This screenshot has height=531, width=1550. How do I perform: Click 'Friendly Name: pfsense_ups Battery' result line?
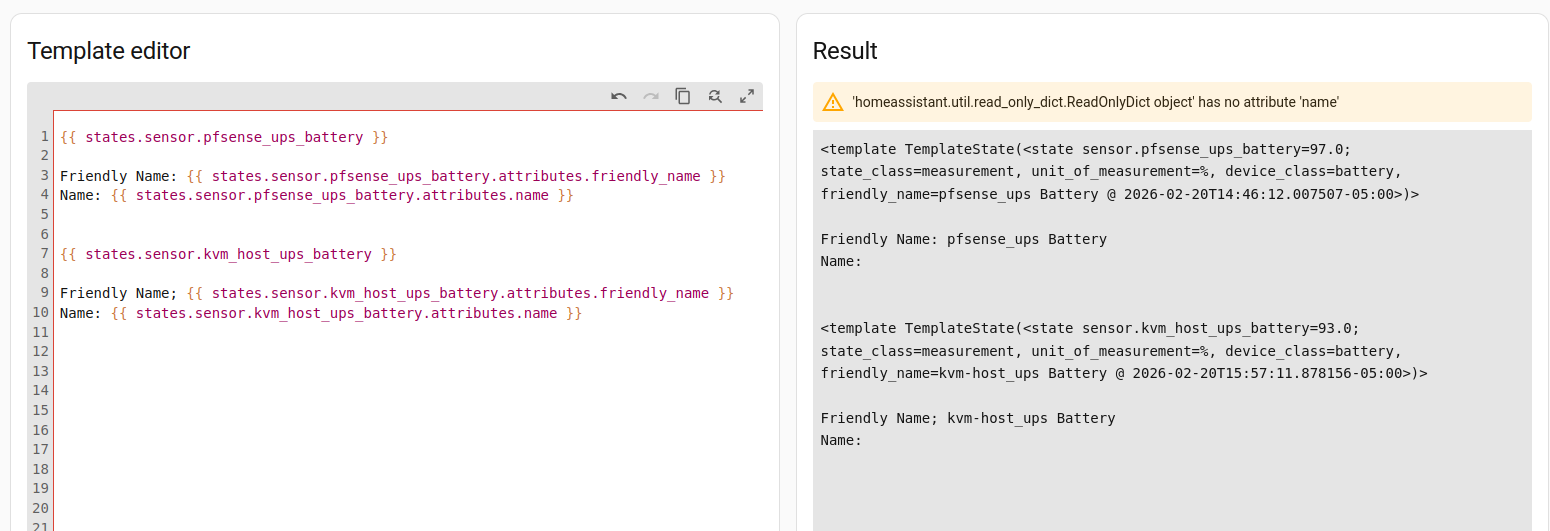tap(963, 239)
